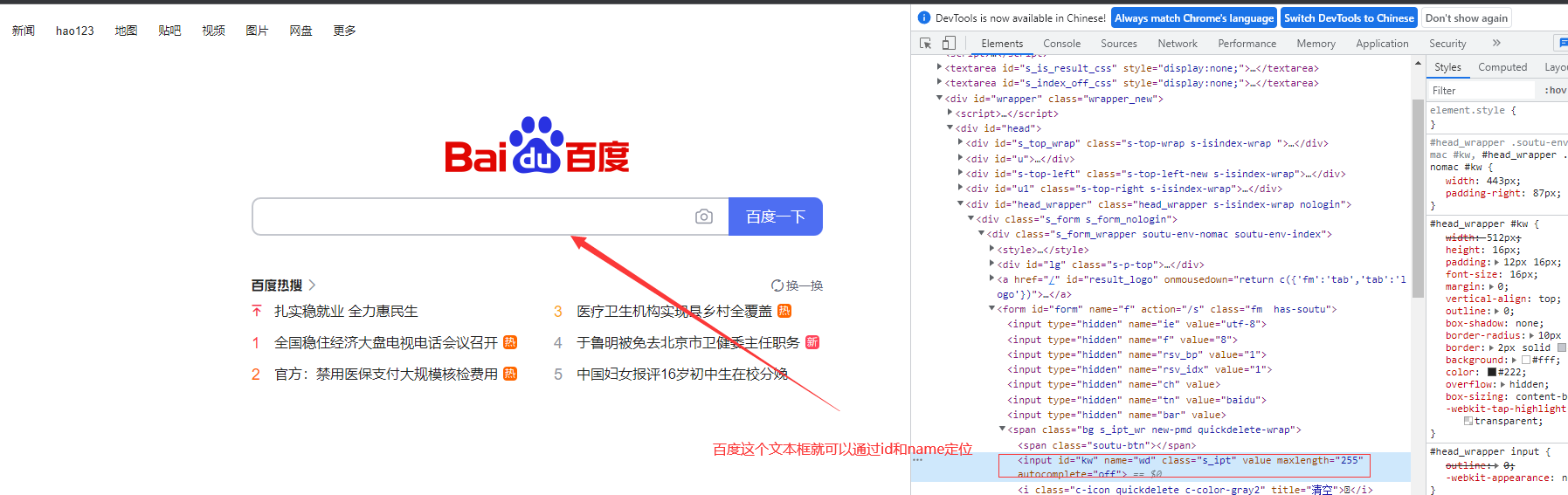Click the color #222 swatch

tap(1492, 372)
